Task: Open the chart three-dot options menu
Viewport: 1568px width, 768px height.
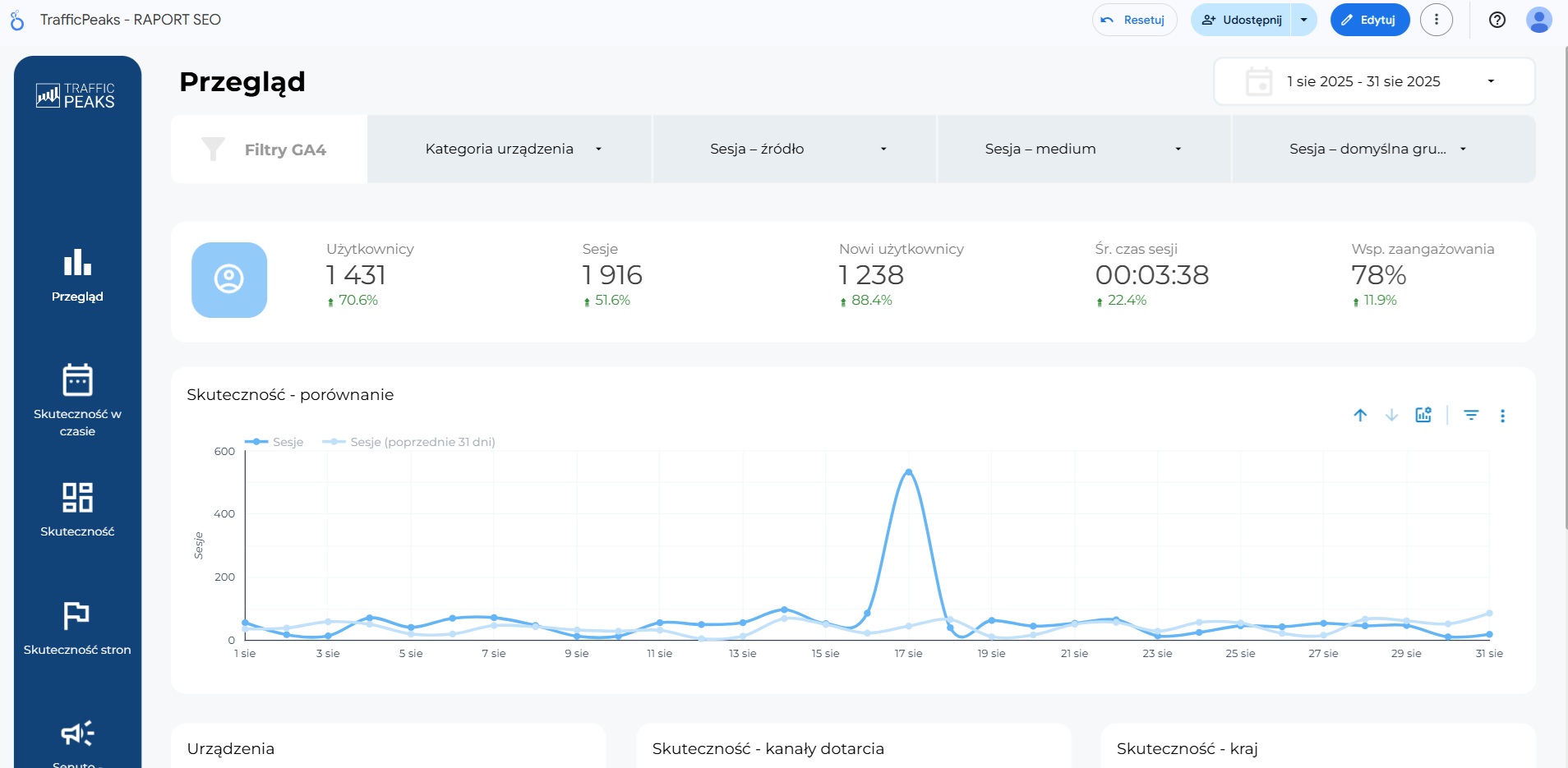Action: tap(1502, 416)
